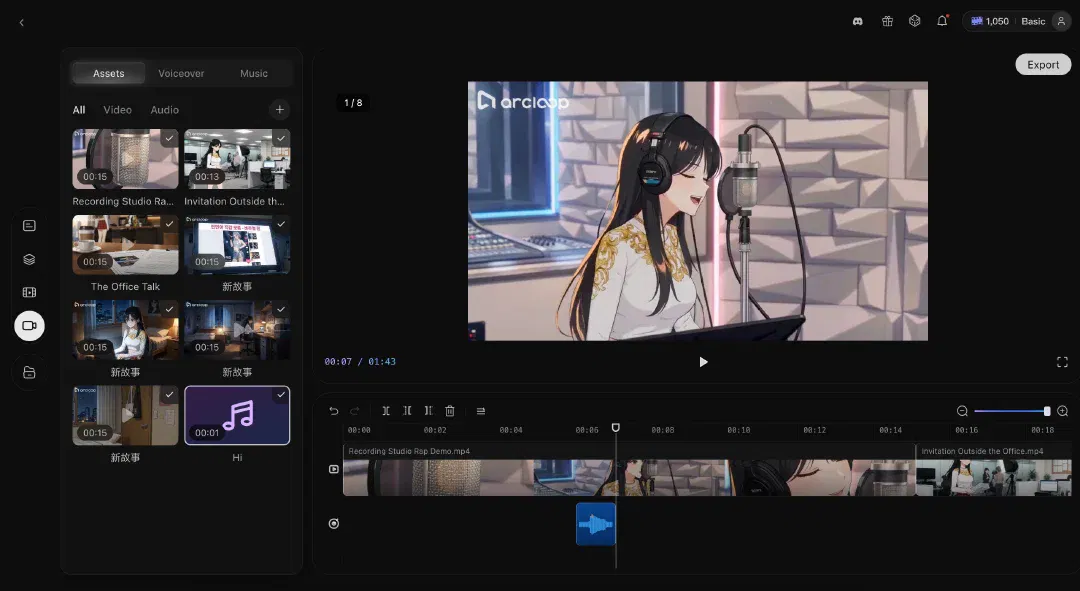The width and height of the screenshot is (1080, 591).
Task: Open the 1,050 credits balance
Action: pyautogui.click(x=990, y=21)
